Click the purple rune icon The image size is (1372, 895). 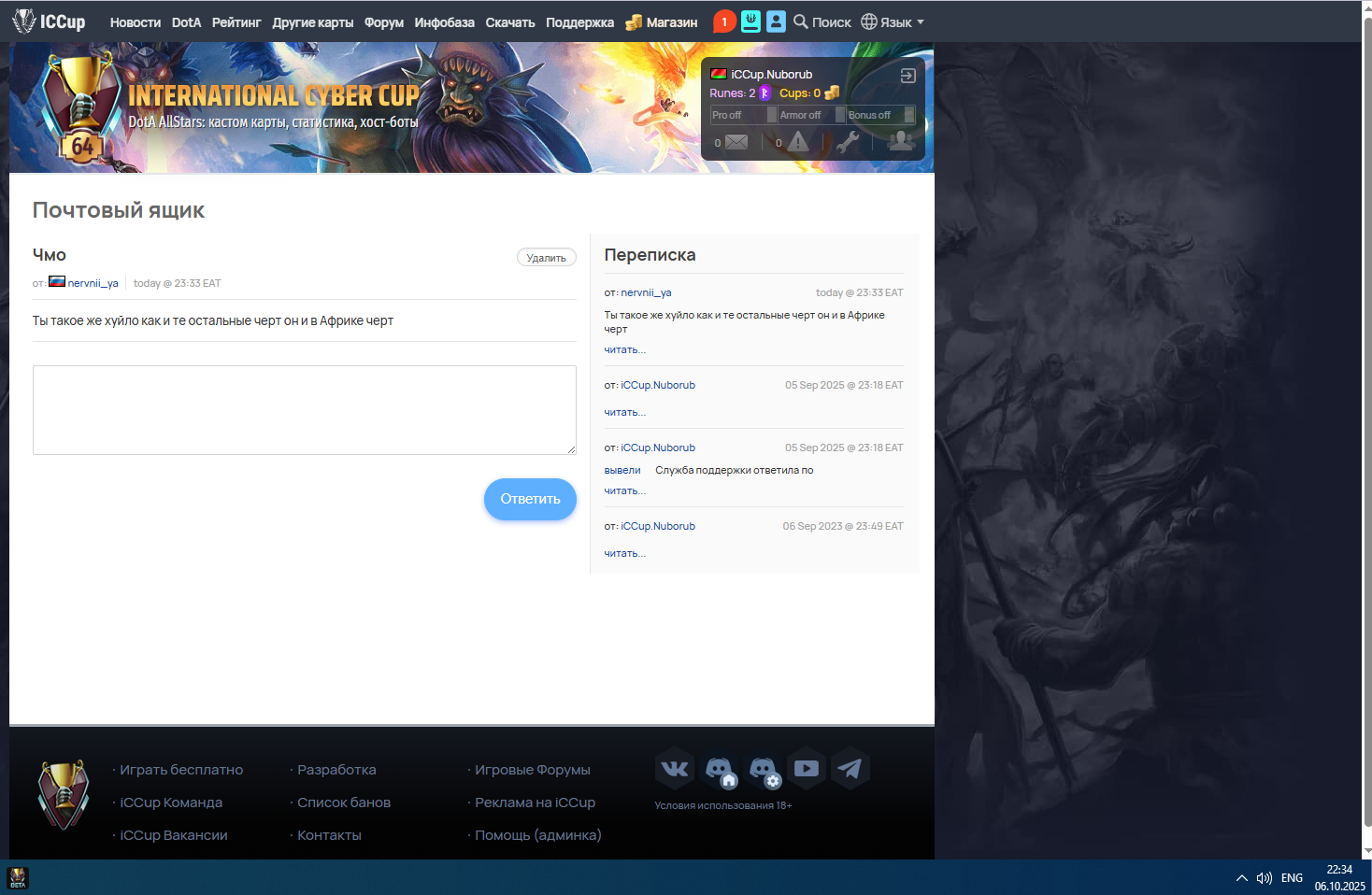tap(765, 92)
